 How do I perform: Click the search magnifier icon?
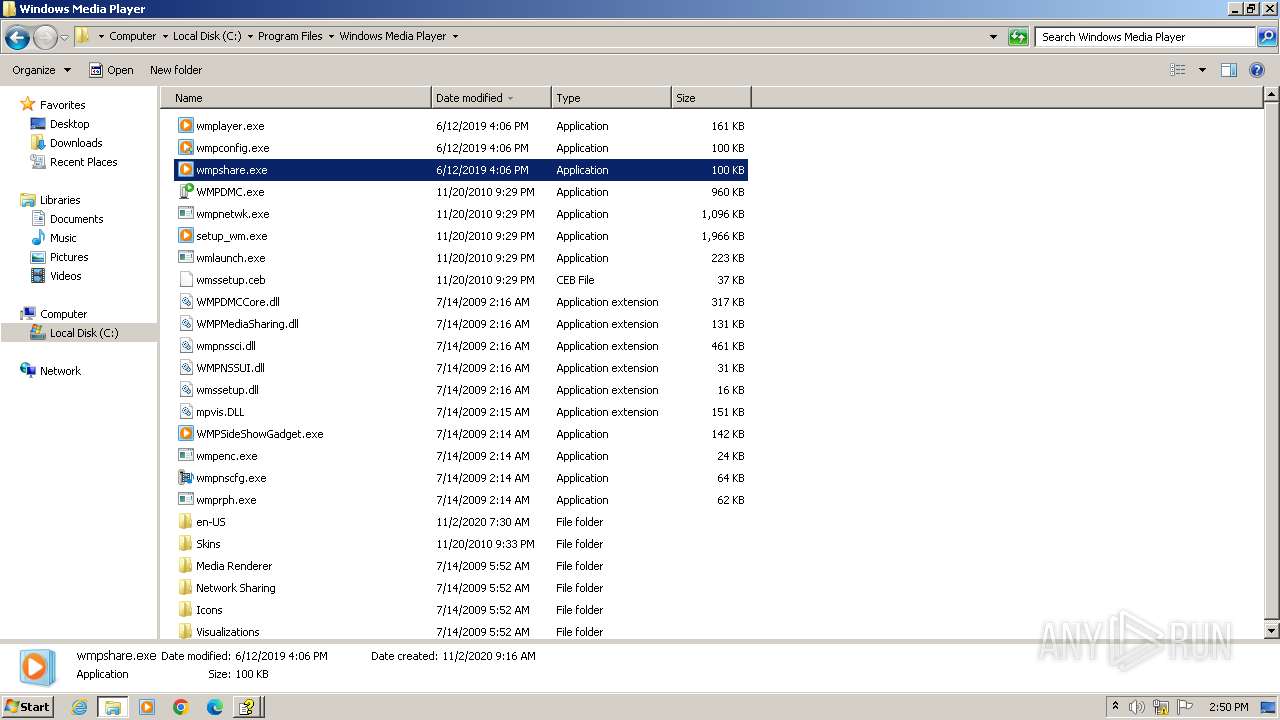(1266, 37)
